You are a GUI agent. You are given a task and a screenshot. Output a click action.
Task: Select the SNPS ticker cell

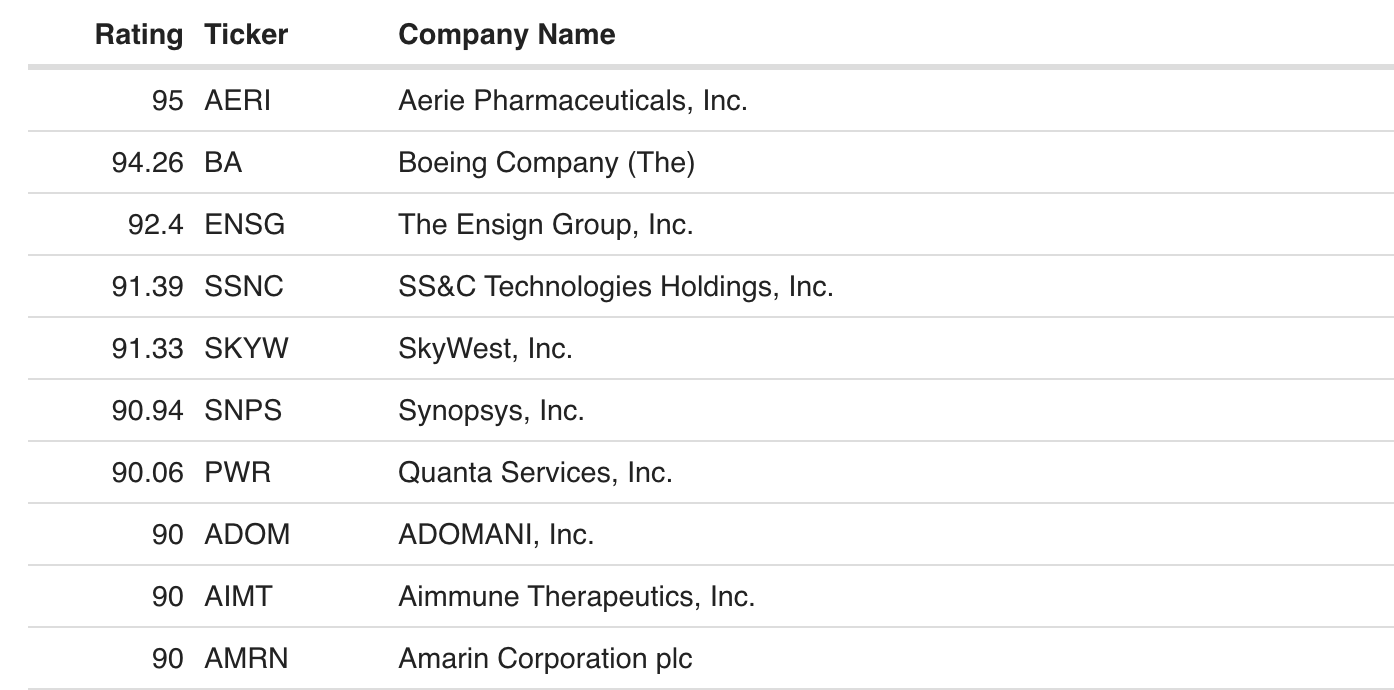point(243,410)
